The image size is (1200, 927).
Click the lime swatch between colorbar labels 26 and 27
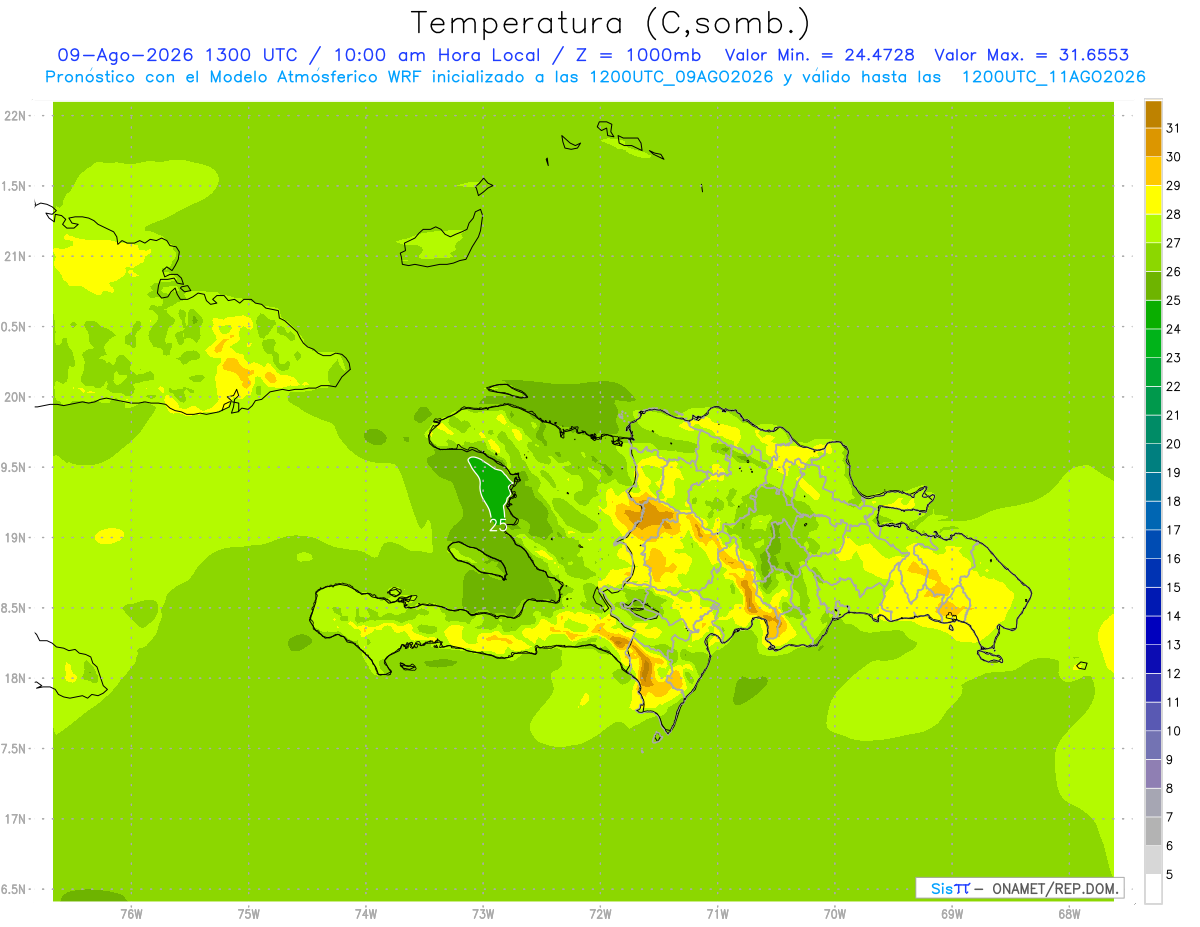click(x=1154, y=257)
